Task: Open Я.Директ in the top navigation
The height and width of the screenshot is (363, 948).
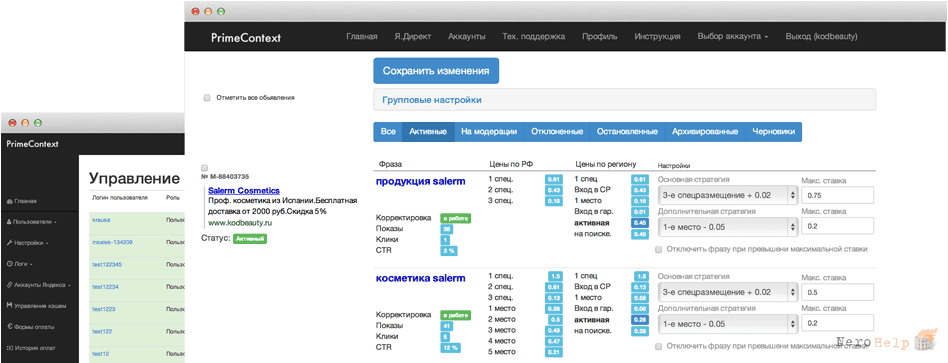Action: pos(413,36)
